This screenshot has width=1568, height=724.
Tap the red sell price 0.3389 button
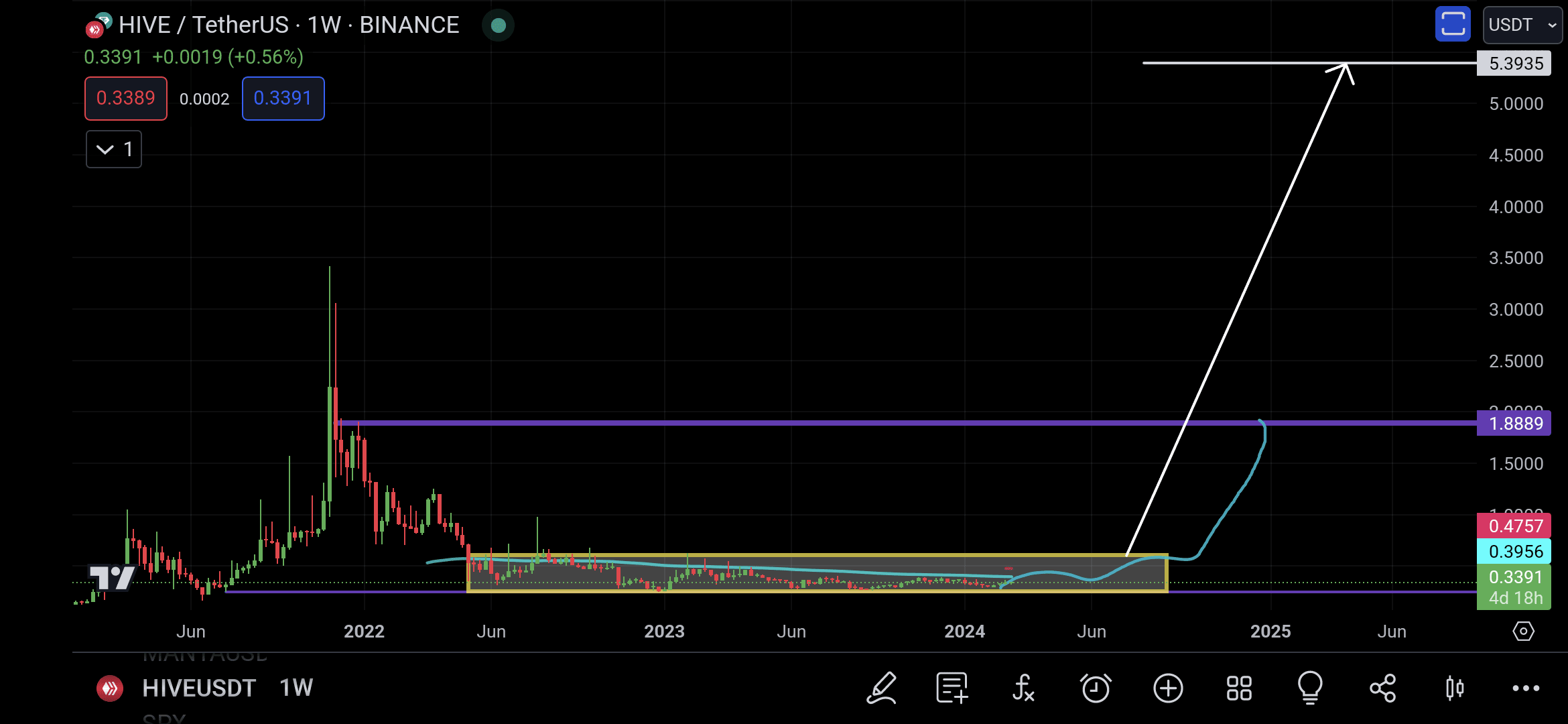(126, 99)
